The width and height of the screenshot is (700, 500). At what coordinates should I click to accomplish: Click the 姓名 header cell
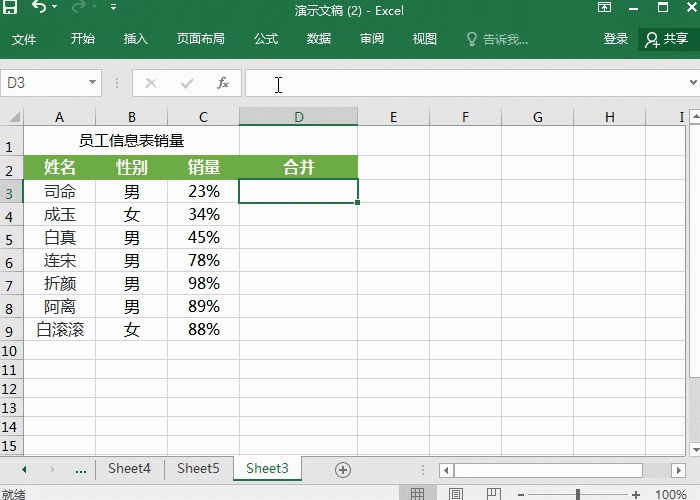click(x=59, y=167)
